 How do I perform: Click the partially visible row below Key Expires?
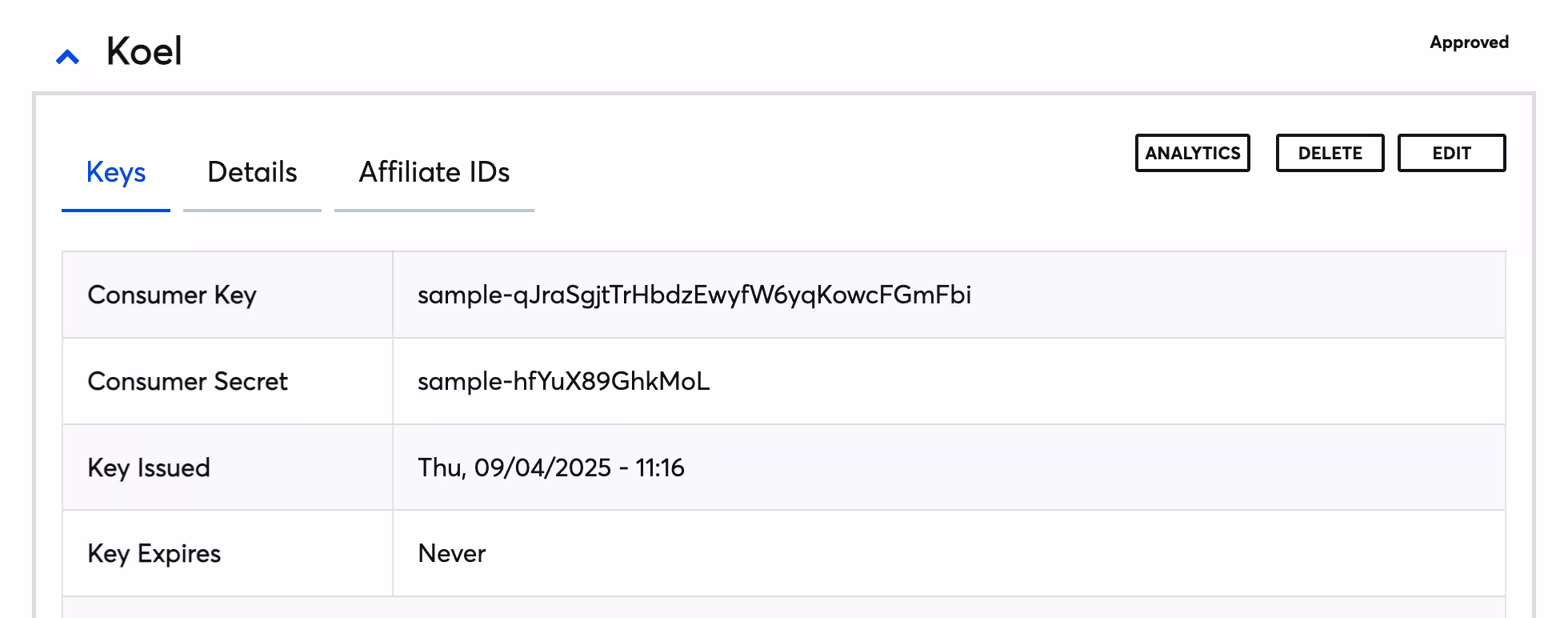[784, 608]
